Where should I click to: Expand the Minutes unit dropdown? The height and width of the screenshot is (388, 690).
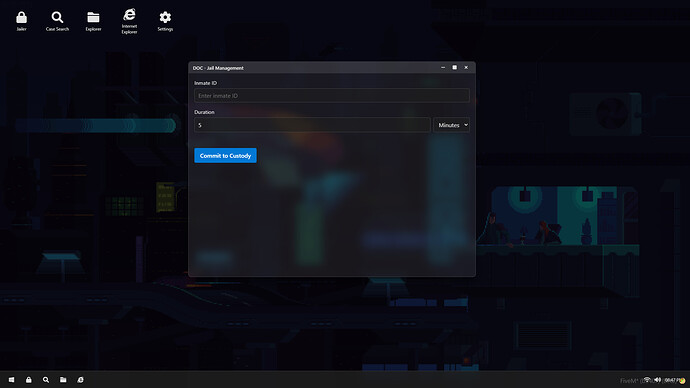(x=451, y=125)
